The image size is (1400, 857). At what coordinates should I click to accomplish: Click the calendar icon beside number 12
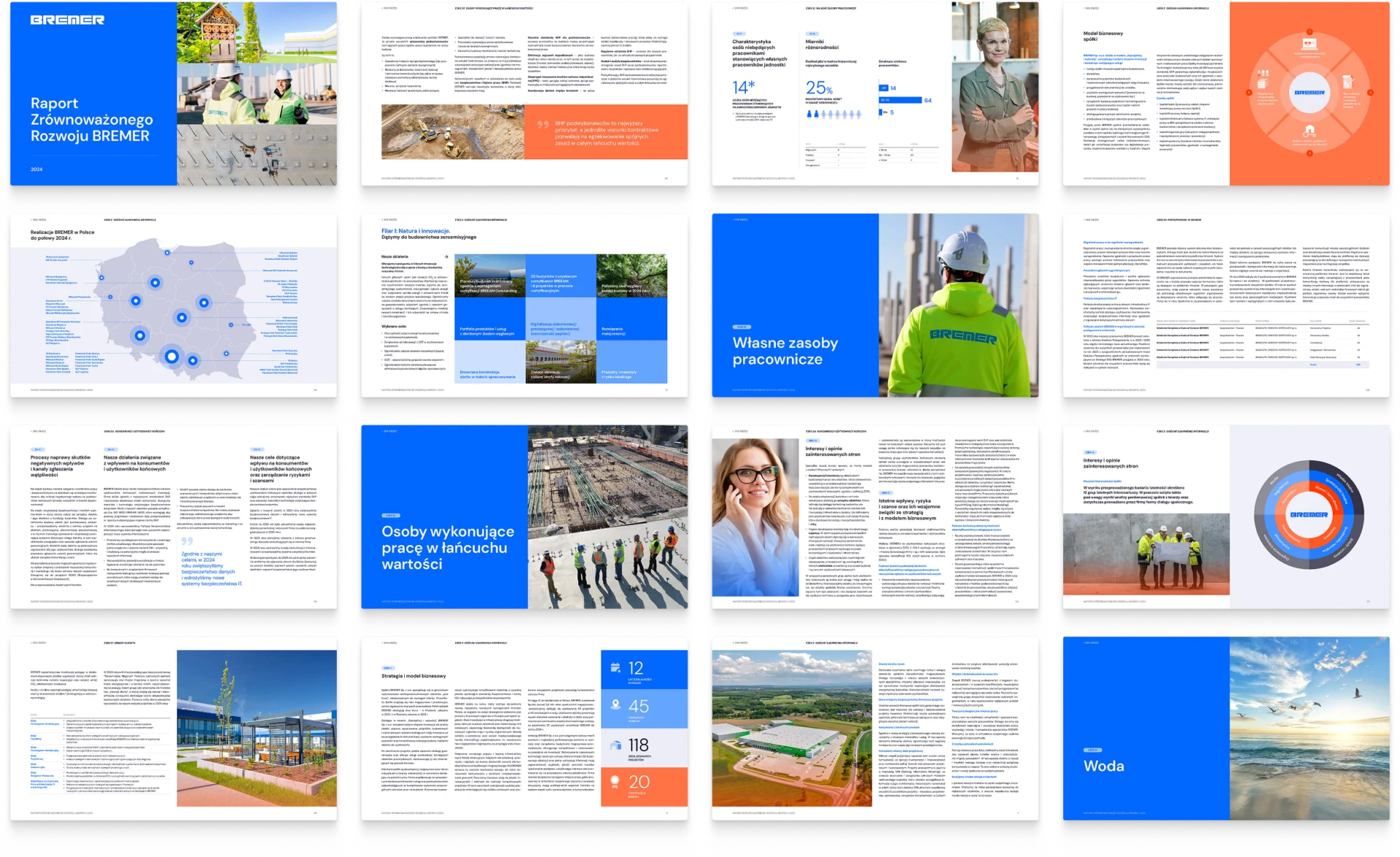point(615,667)
